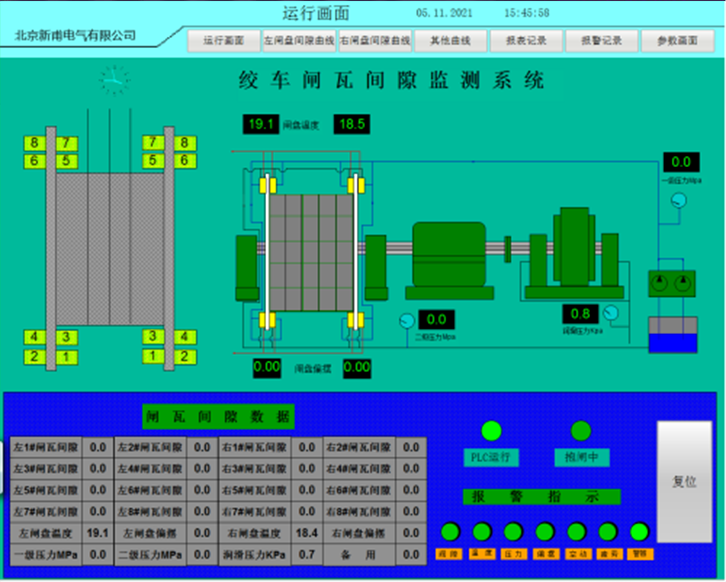The width and height of the screenshot is (726, 582).
Task: Click the analog clock icon
Action: point(115,79)
